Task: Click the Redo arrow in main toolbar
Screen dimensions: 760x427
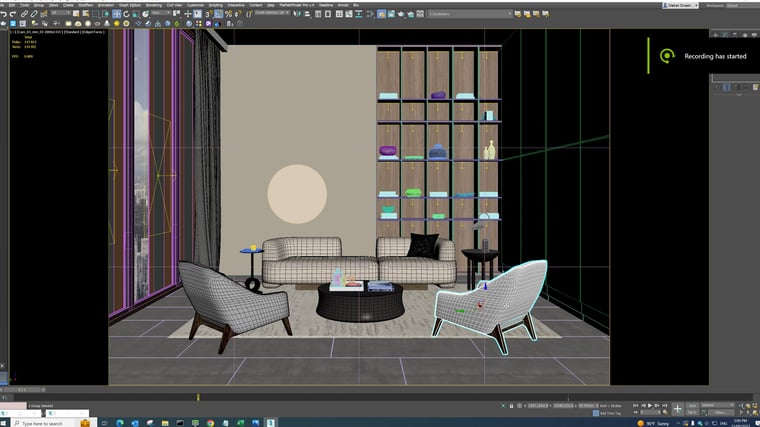Action: [x=13, y=14]
